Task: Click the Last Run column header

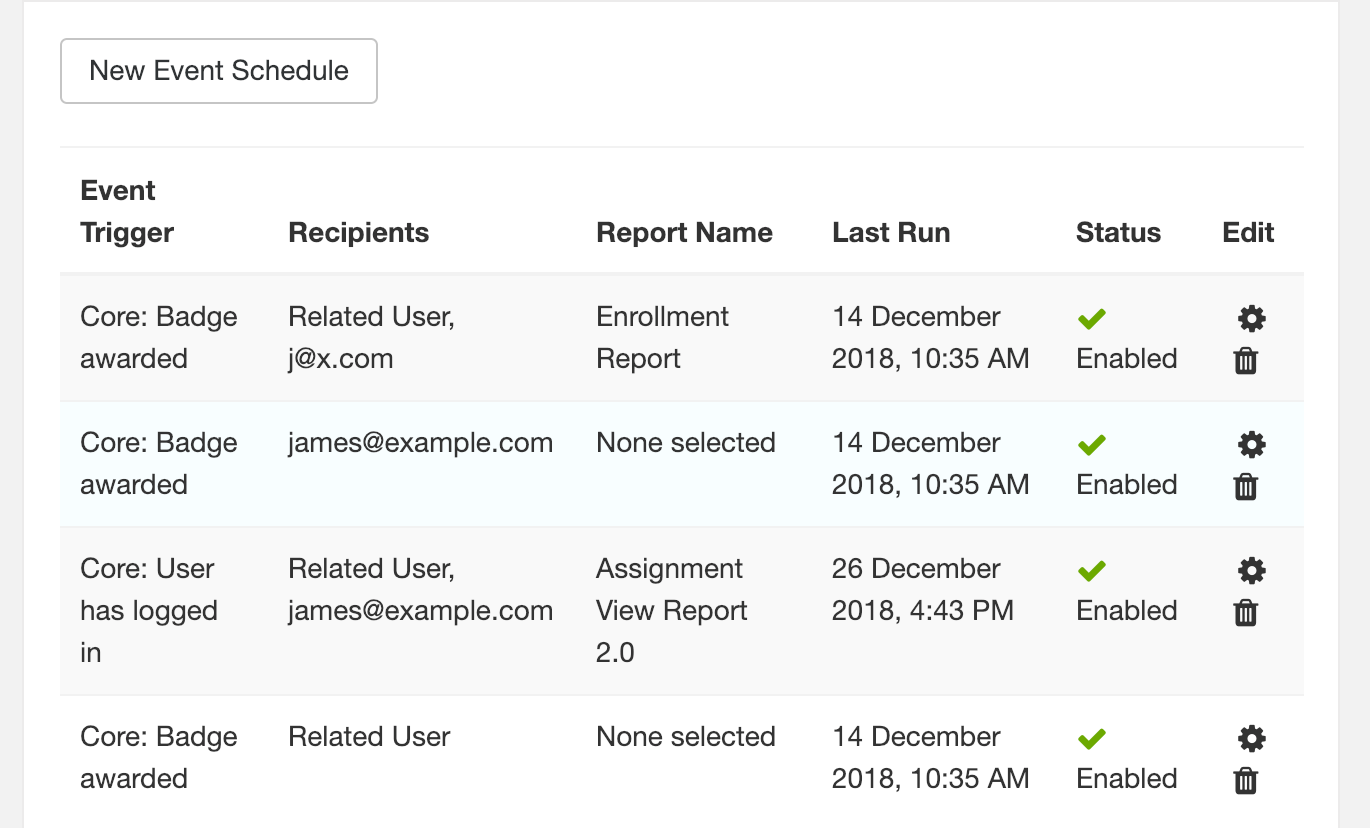Action: click(891, 233)
